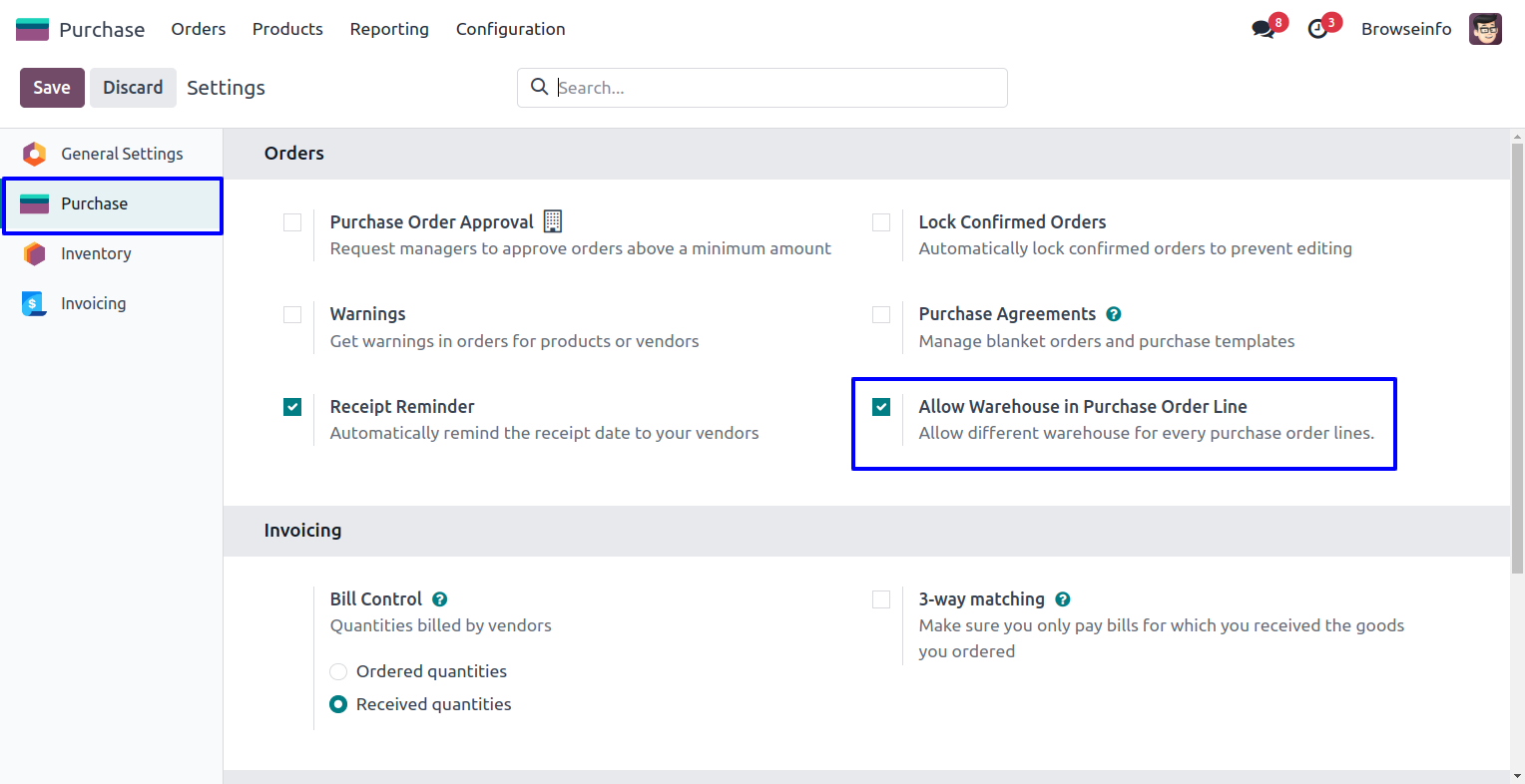The image size is (1525, 784).
Task: Expand the Configuration menu
Action: coord(510,29)
